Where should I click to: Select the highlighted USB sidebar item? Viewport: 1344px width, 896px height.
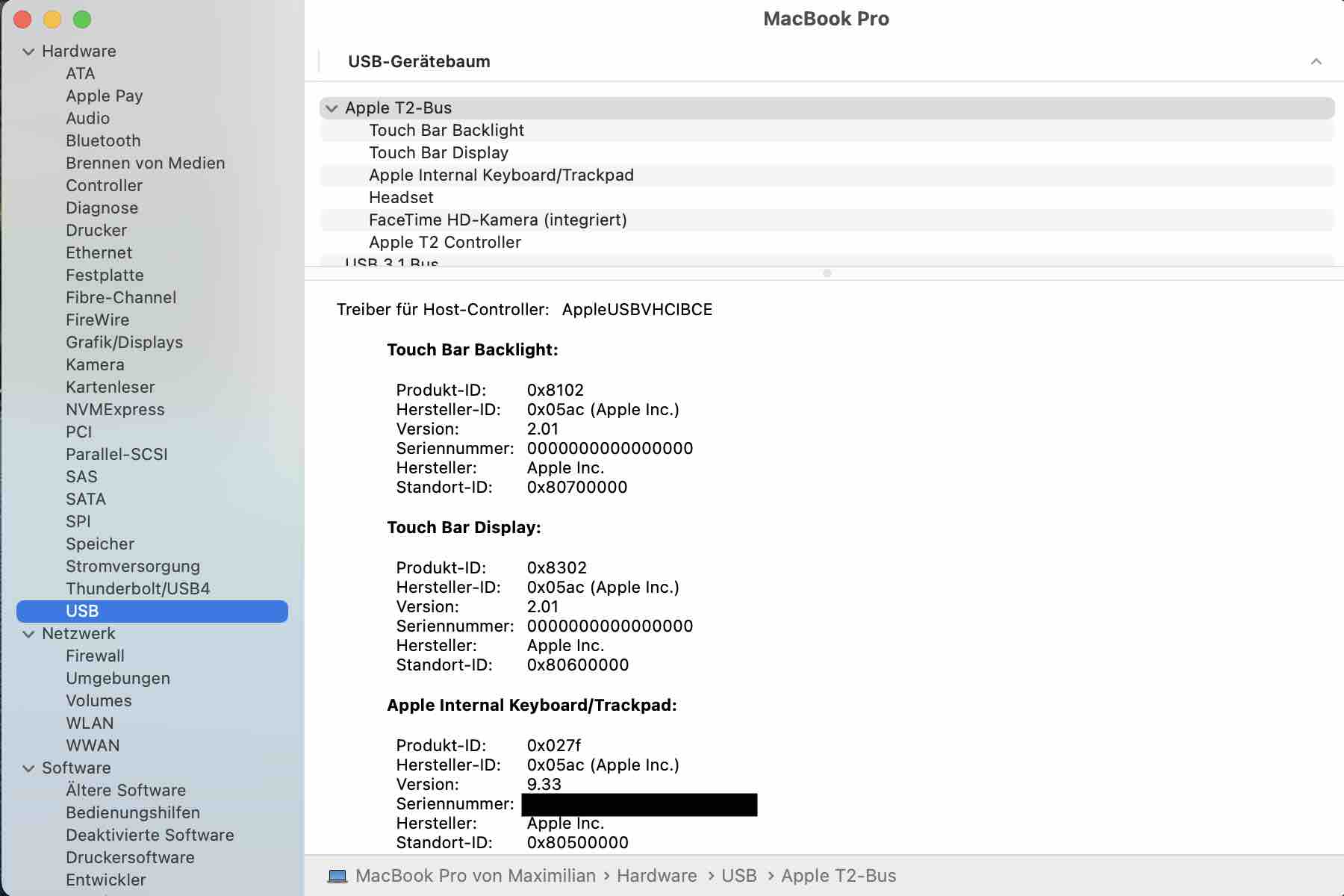[152, 611]
